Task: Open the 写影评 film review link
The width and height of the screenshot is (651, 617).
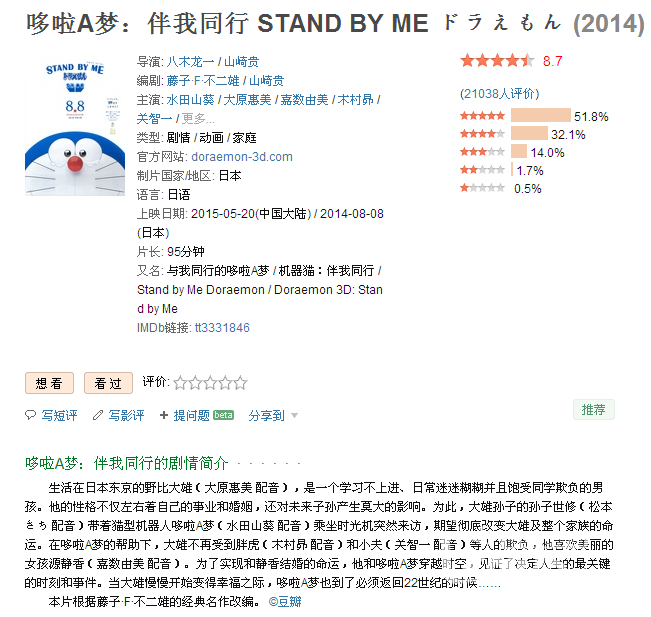Action: (127, 415)
